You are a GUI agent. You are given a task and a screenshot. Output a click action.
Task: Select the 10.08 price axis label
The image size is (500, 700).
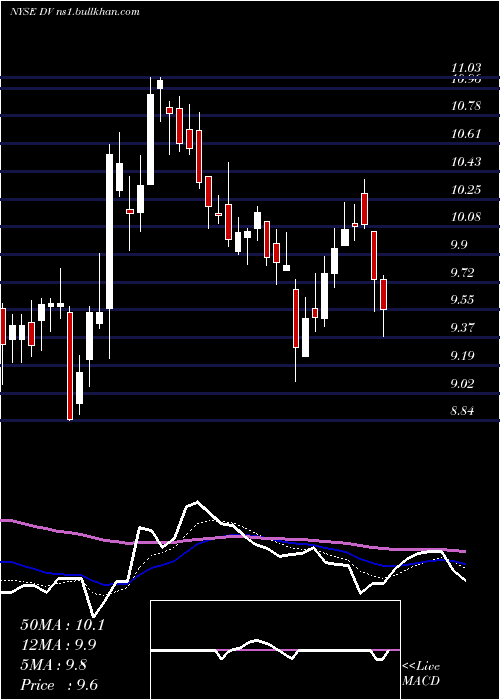(x=466, y=217)
